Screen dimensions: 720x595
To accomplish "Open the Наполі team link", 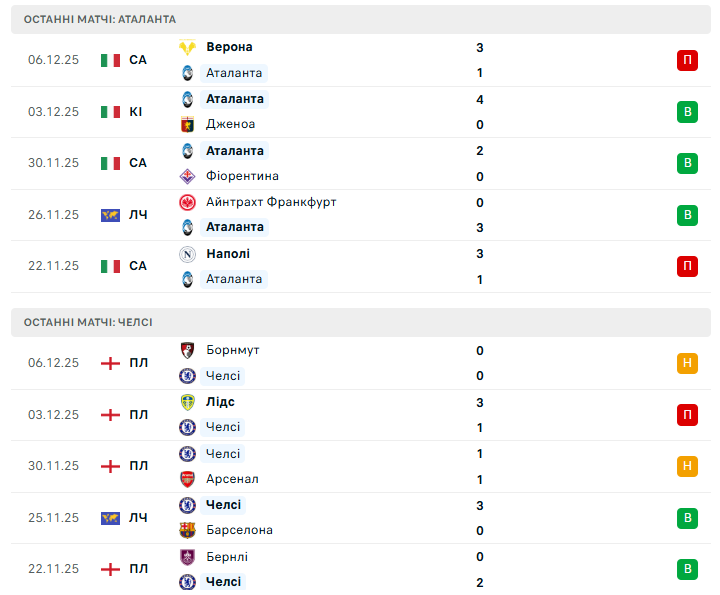I will click(x=228, y=254).
